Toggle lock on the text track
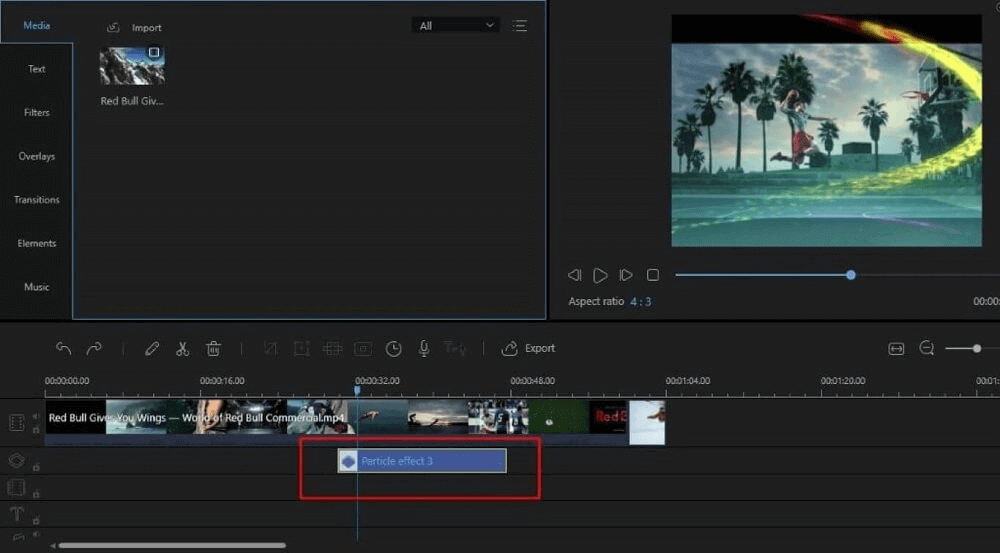Screen dimensions: 1000x553 [37, 520]
